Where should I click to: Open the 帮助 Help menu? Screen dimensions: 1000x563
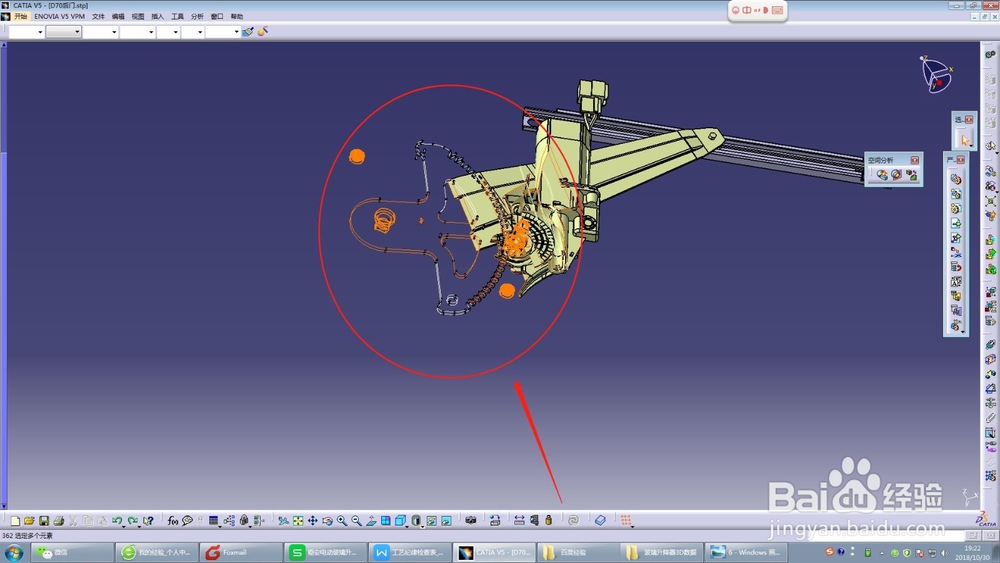tap(237, 17)
